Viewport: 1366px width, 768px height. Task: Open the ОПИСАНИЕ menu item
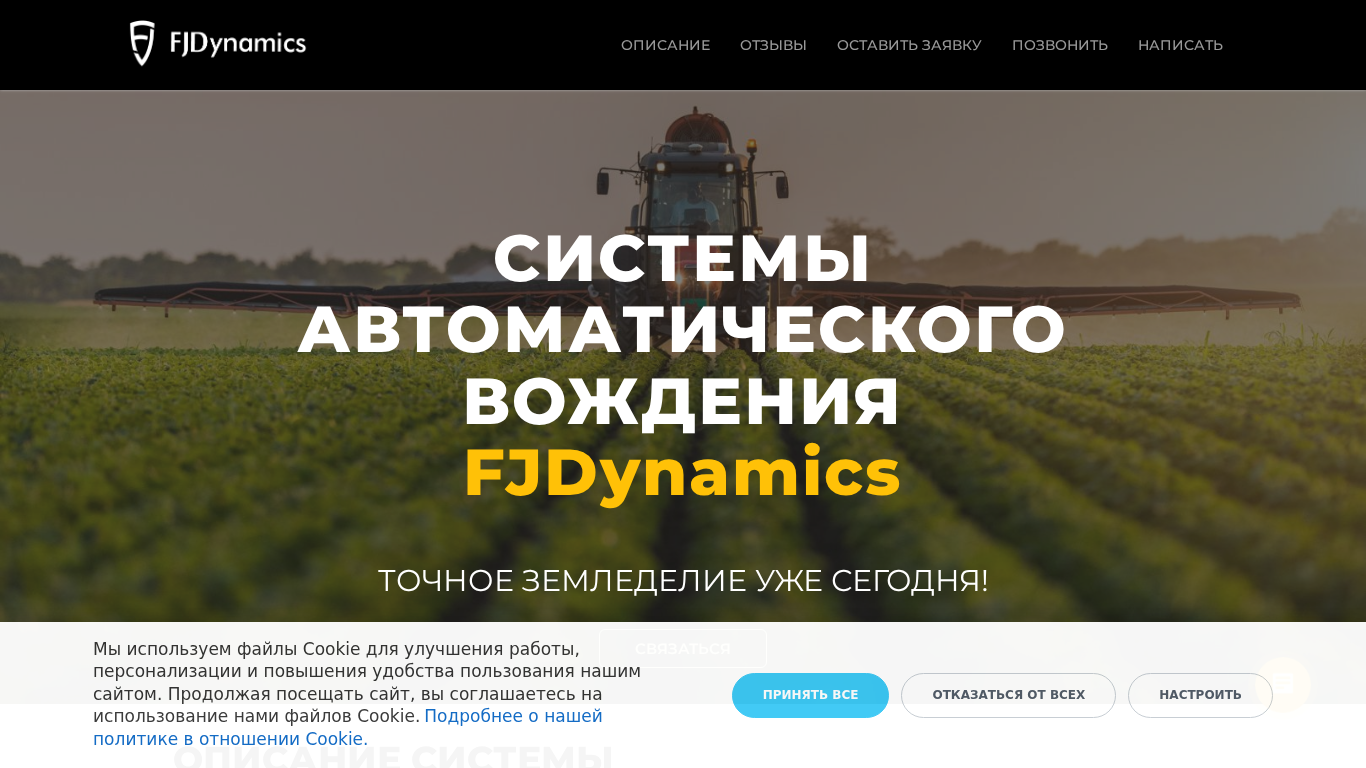(665, 45)
